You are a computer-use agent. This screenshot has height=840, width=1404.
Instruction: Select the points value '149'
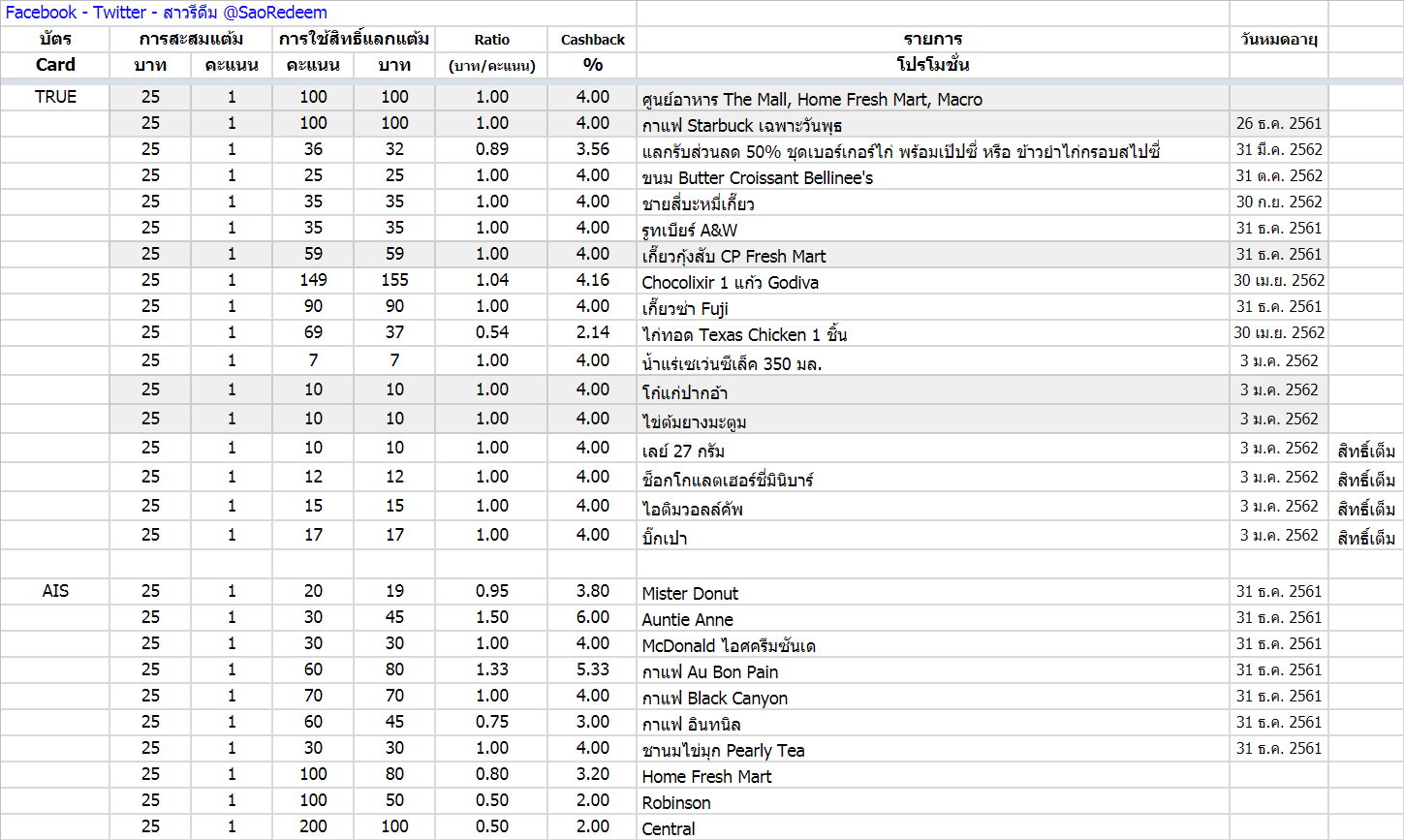click(313, 280)
